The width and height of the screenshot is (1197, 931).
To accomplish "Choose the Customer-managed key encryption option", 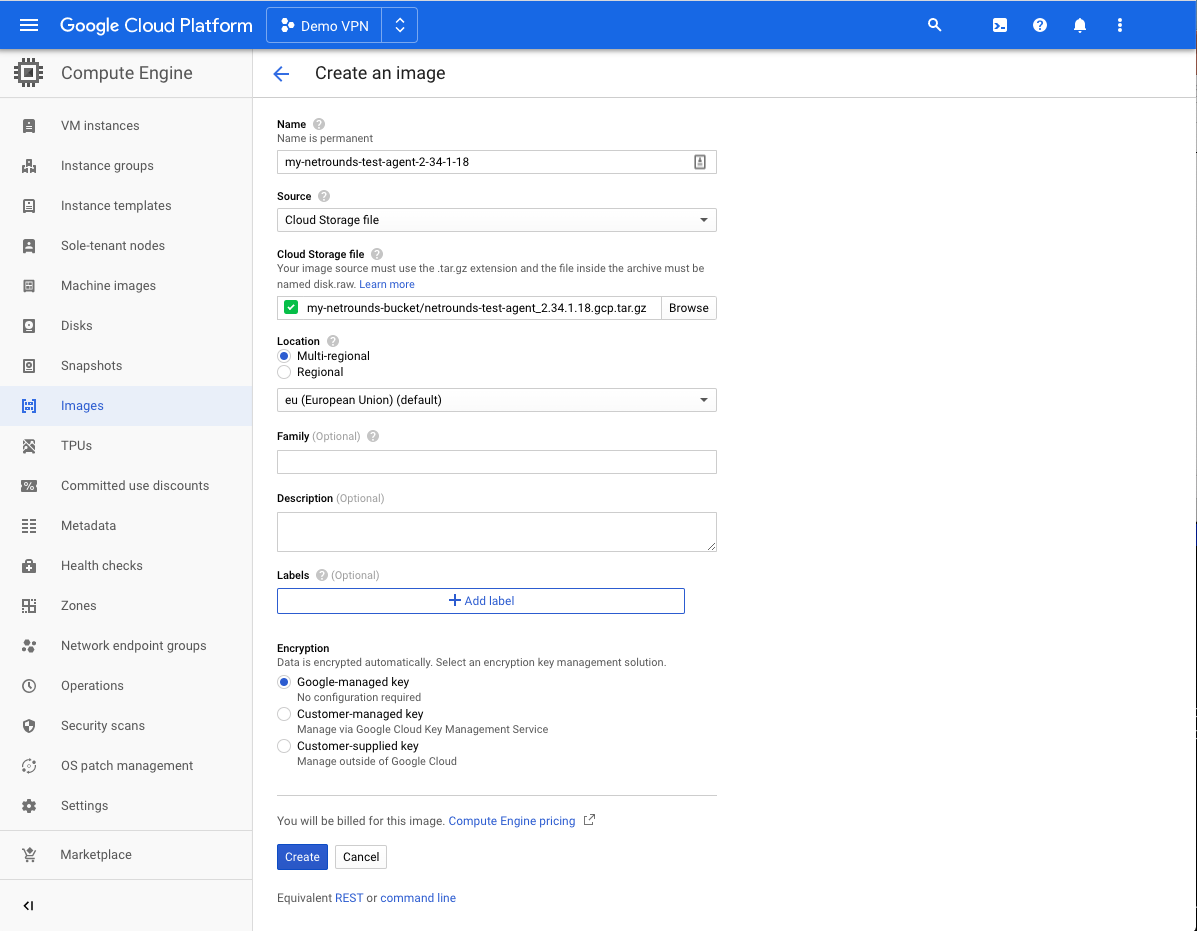I will click(283, 714).
